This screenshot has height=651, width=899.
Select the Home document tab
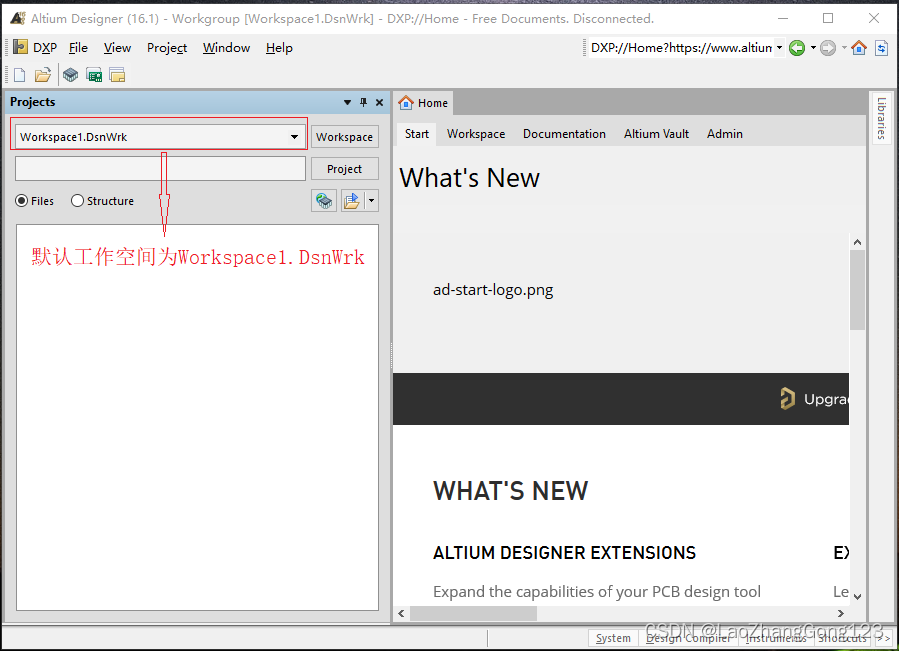[x=423, y=103]
